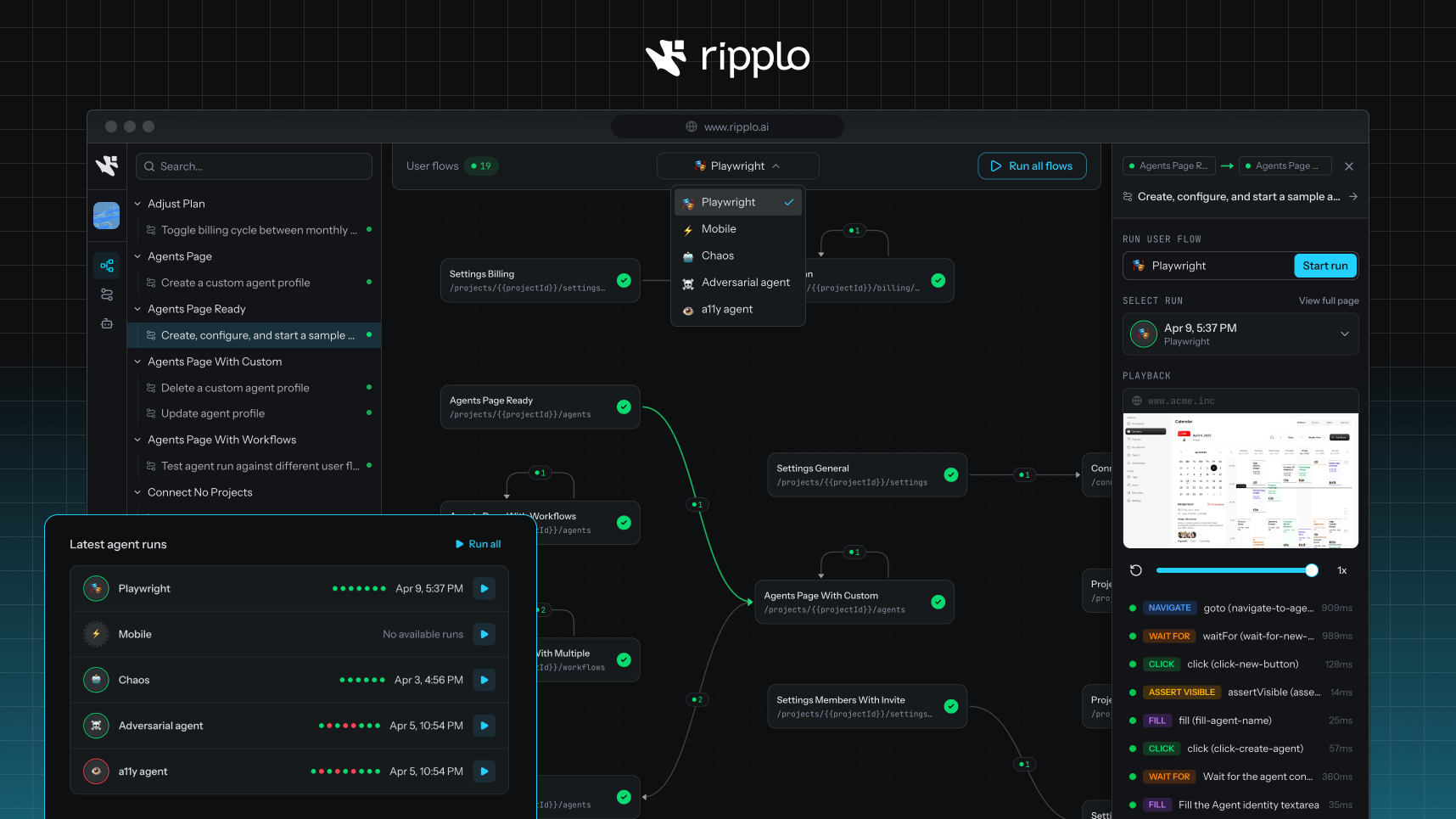Viewport: 1456px width, 819px height.
Task: Click the green check on Settings Billing node
Action: [624, 280]
